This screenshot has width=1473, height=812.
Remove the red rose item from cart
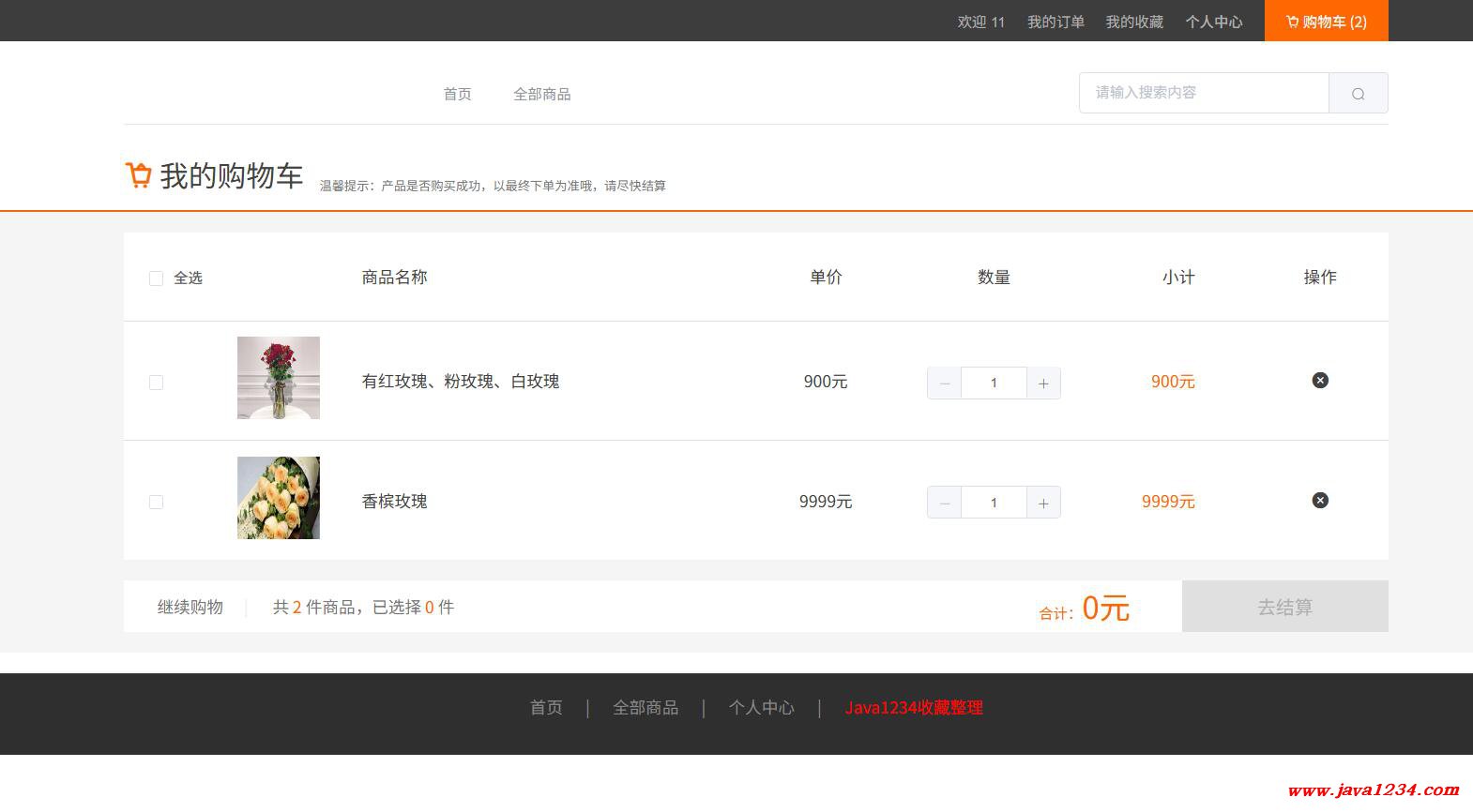point(1319,380)
